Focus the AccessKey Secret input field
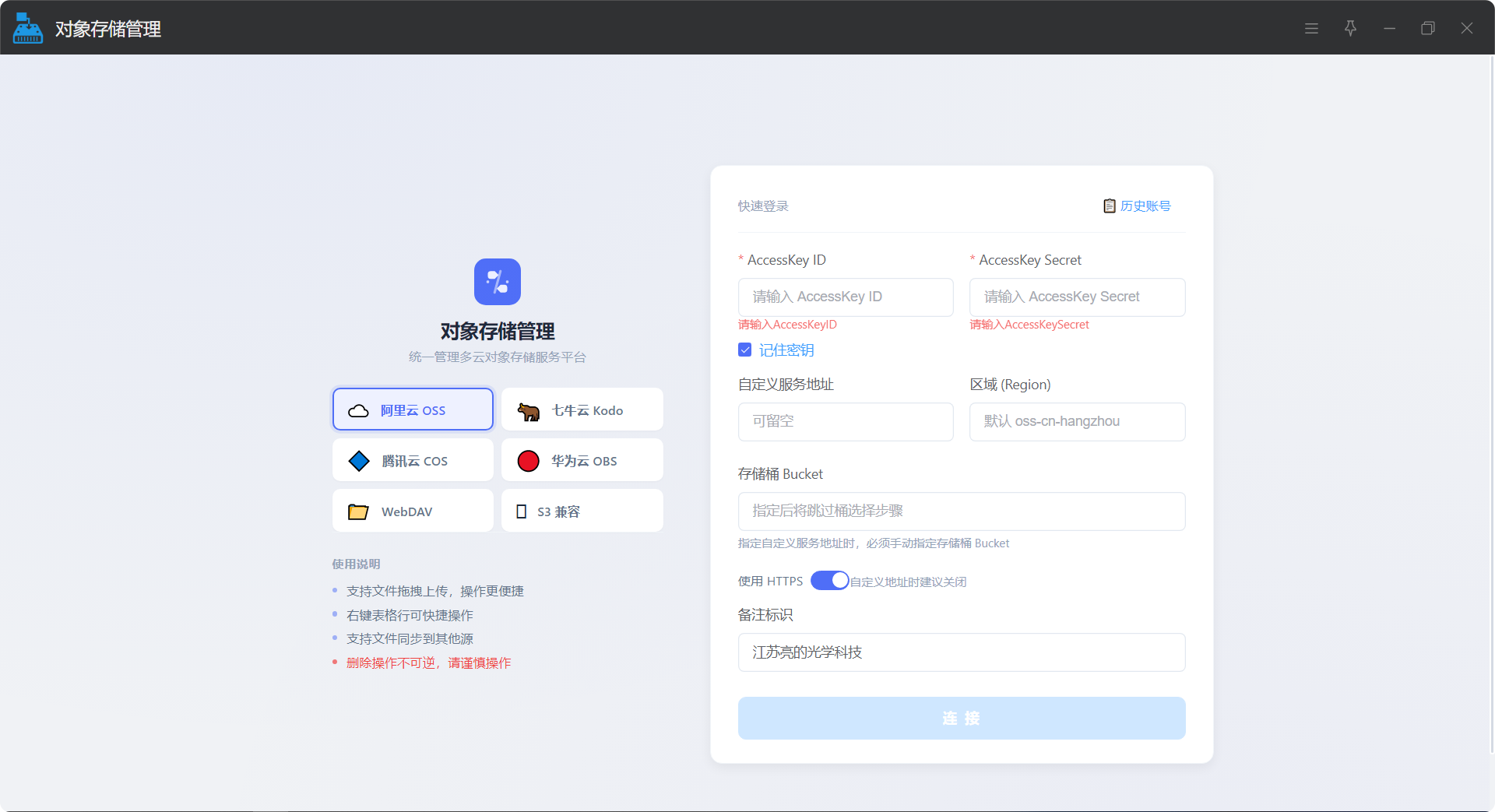This screenshot has height=812, width=1495. pos(1078,297)
